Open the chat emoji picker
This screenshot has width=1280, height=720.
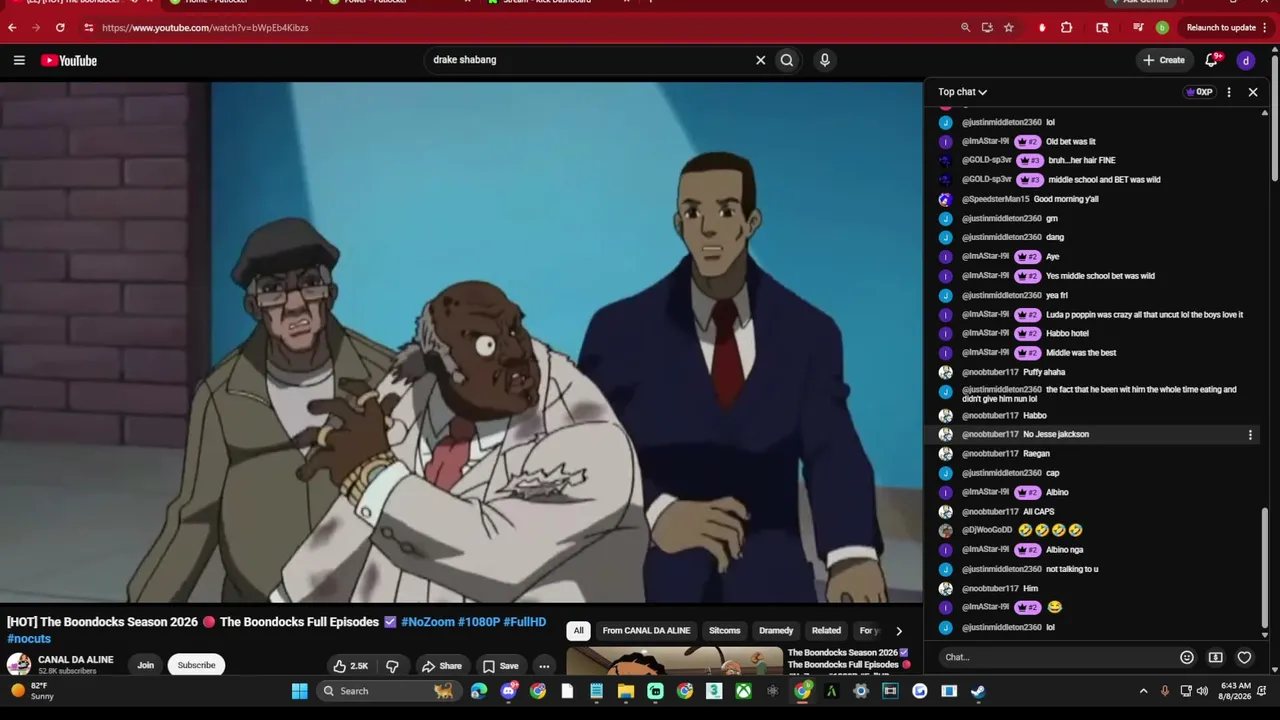pos(1187,657)
